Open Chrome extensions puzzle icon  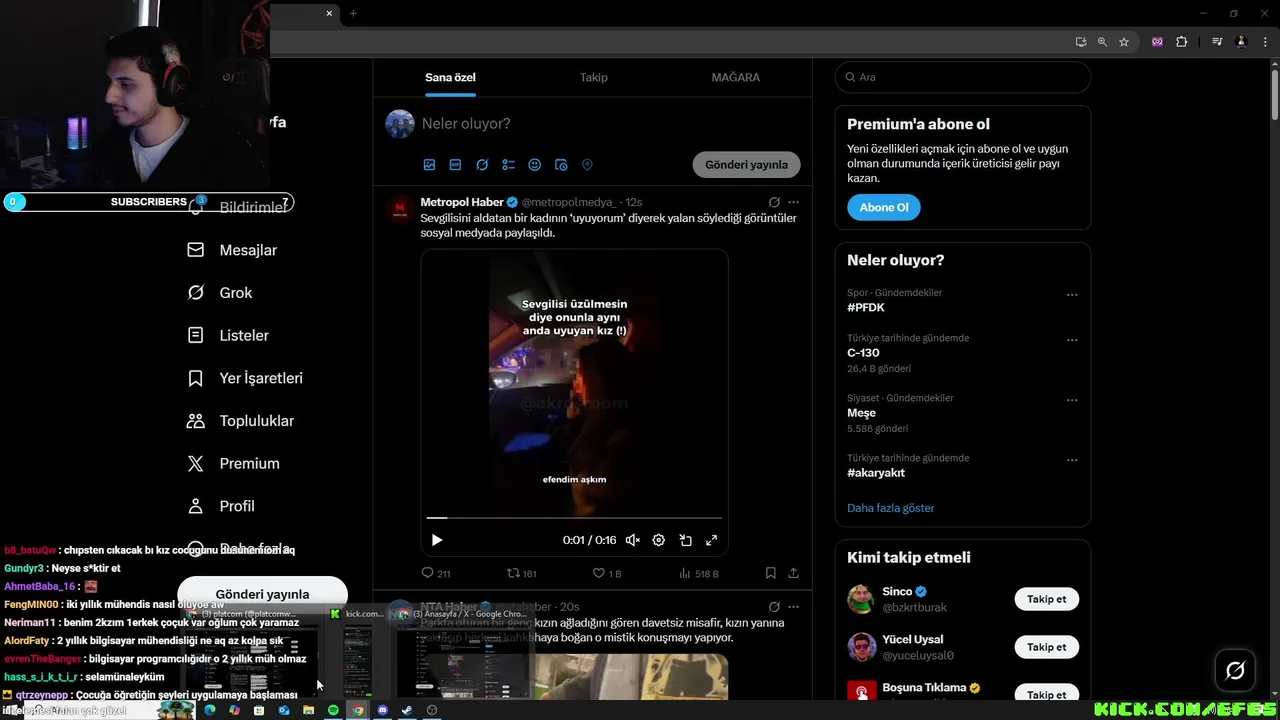[x=1181, y=42]
